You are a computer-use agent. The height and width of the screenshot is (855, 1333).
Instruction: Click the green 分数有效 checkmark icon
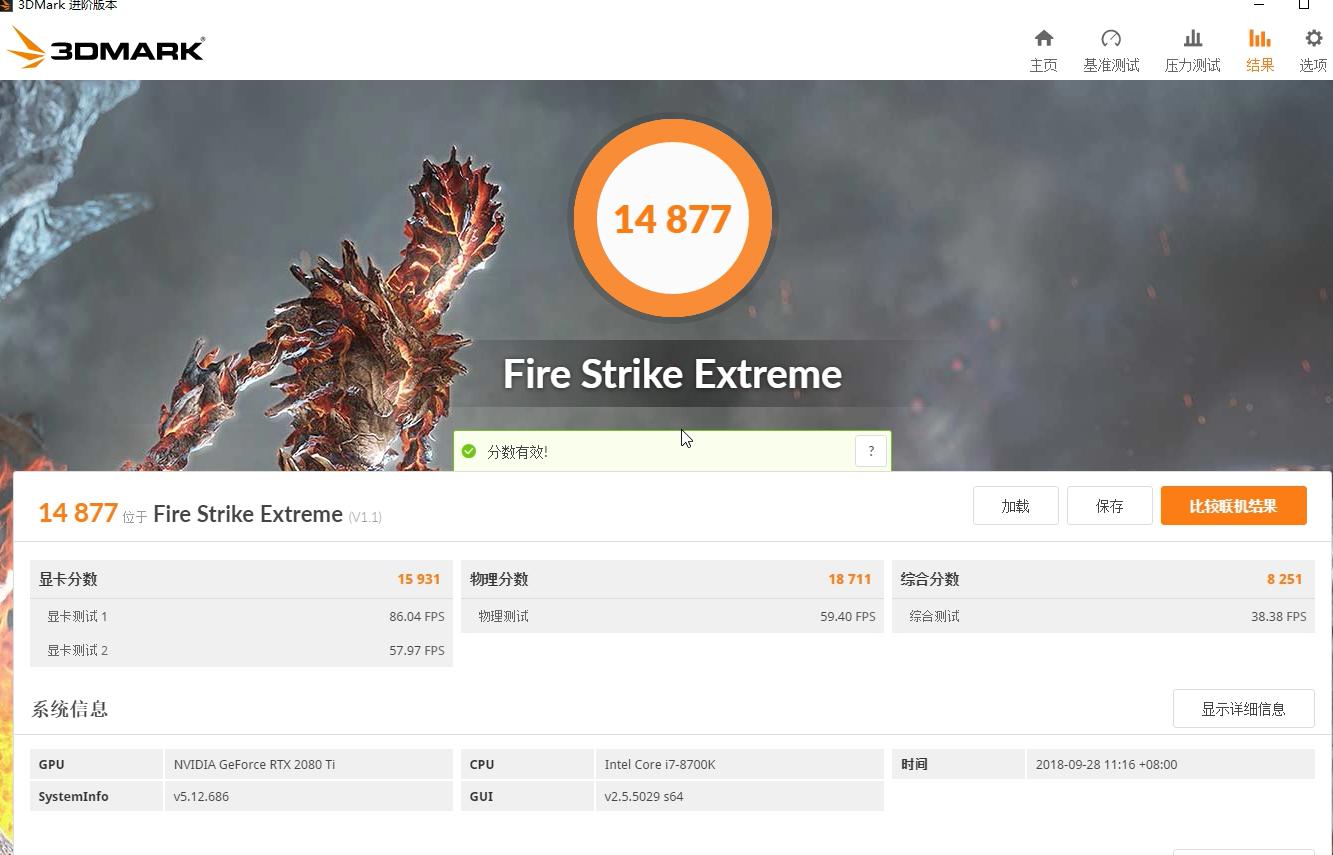point(469,451)
